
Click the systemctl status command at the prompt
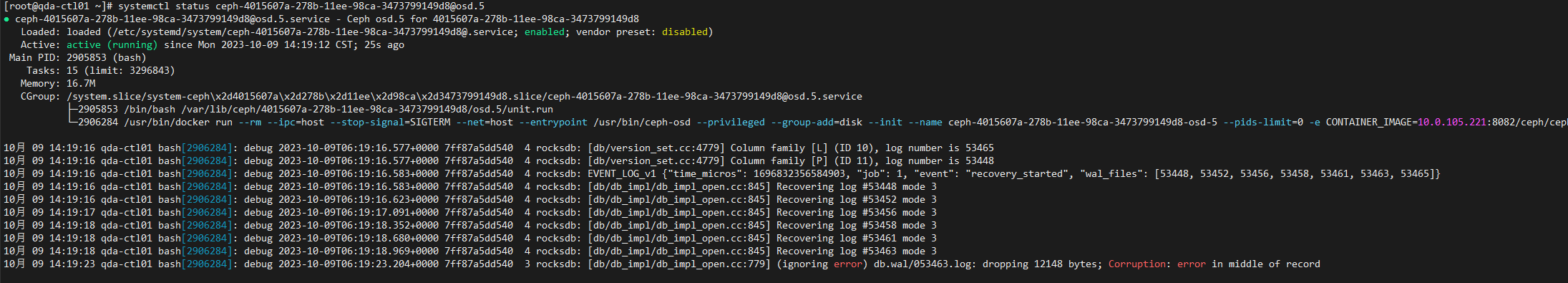[x=301, y=6]
